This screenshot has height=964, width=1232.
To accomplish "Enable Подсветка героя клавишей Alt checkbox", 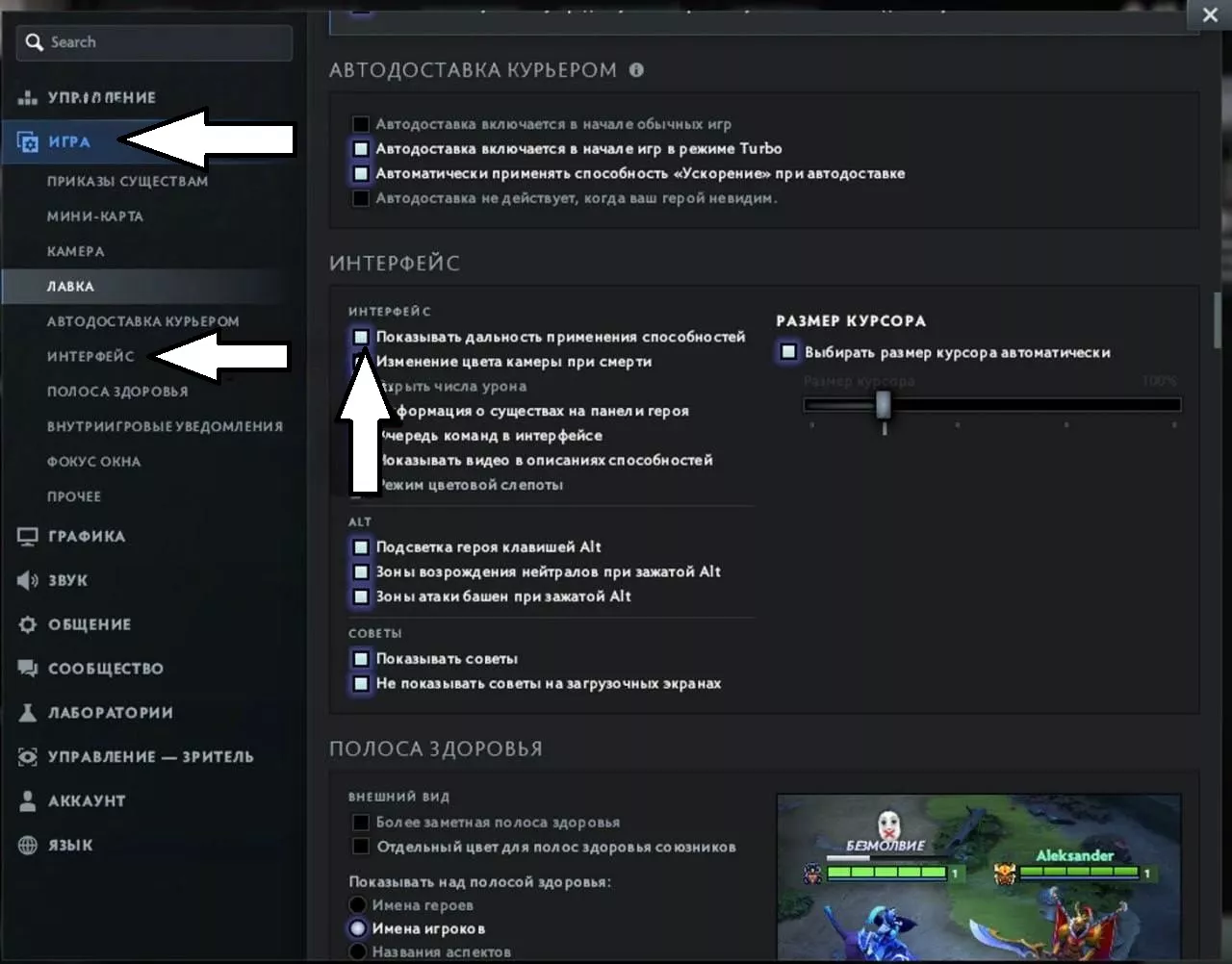I will (x=360, y=546).
